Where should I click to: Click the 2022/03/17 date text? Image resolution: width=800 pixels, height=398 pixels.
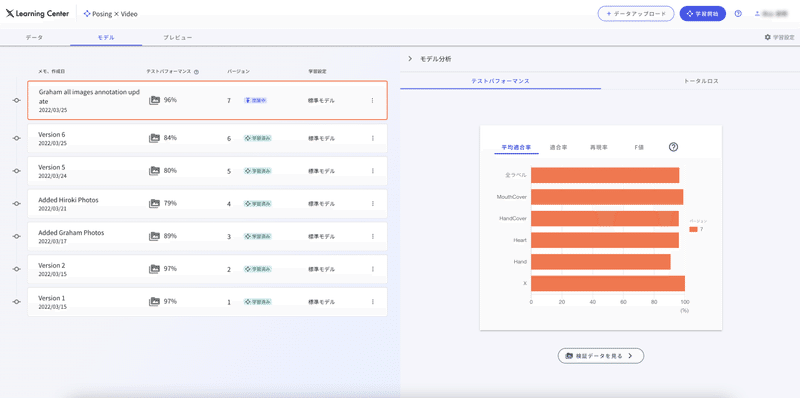52,241
